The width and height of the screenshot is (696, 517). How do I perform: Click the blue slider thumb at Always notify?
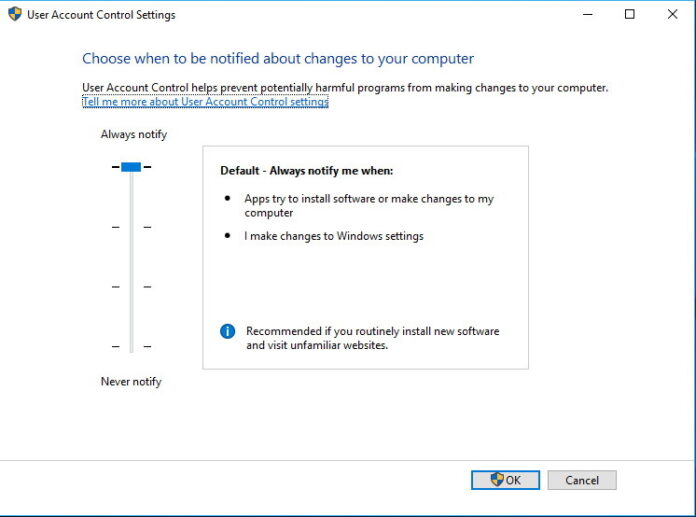click(131, 167)
